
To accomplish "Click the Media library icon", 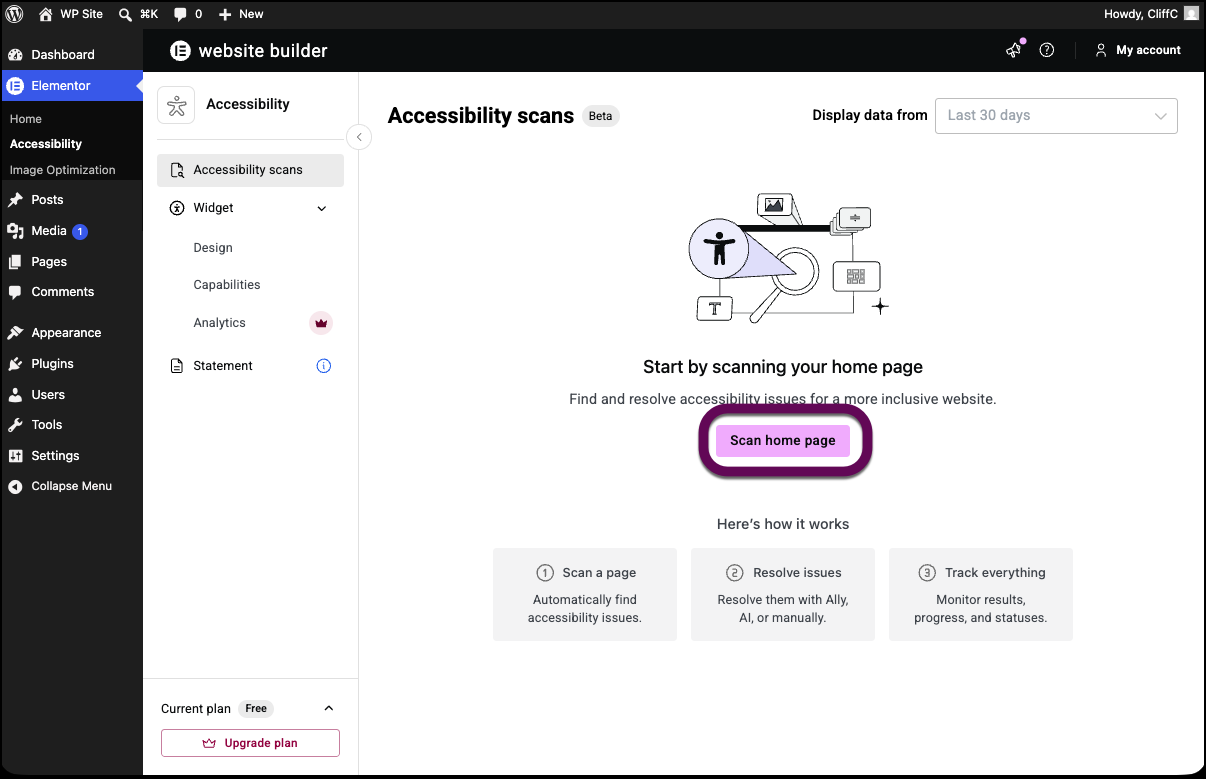I will click(15, 231).
